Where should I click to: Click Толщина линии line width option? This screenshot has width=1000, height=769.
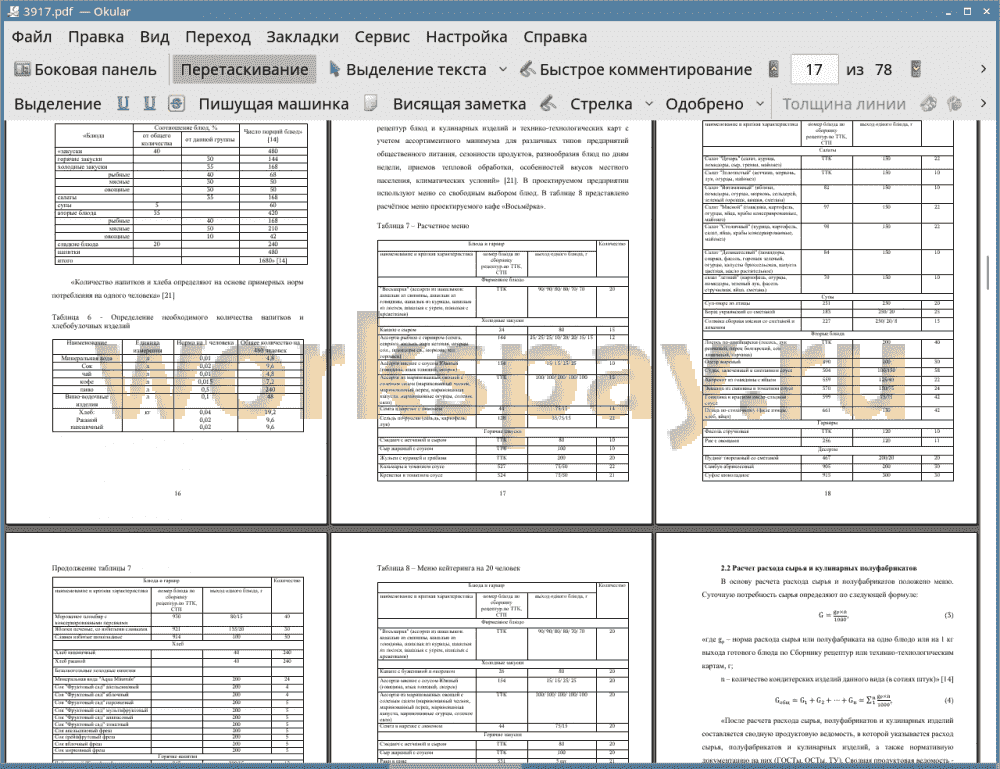pyautogui.click(x=844, y=104)
